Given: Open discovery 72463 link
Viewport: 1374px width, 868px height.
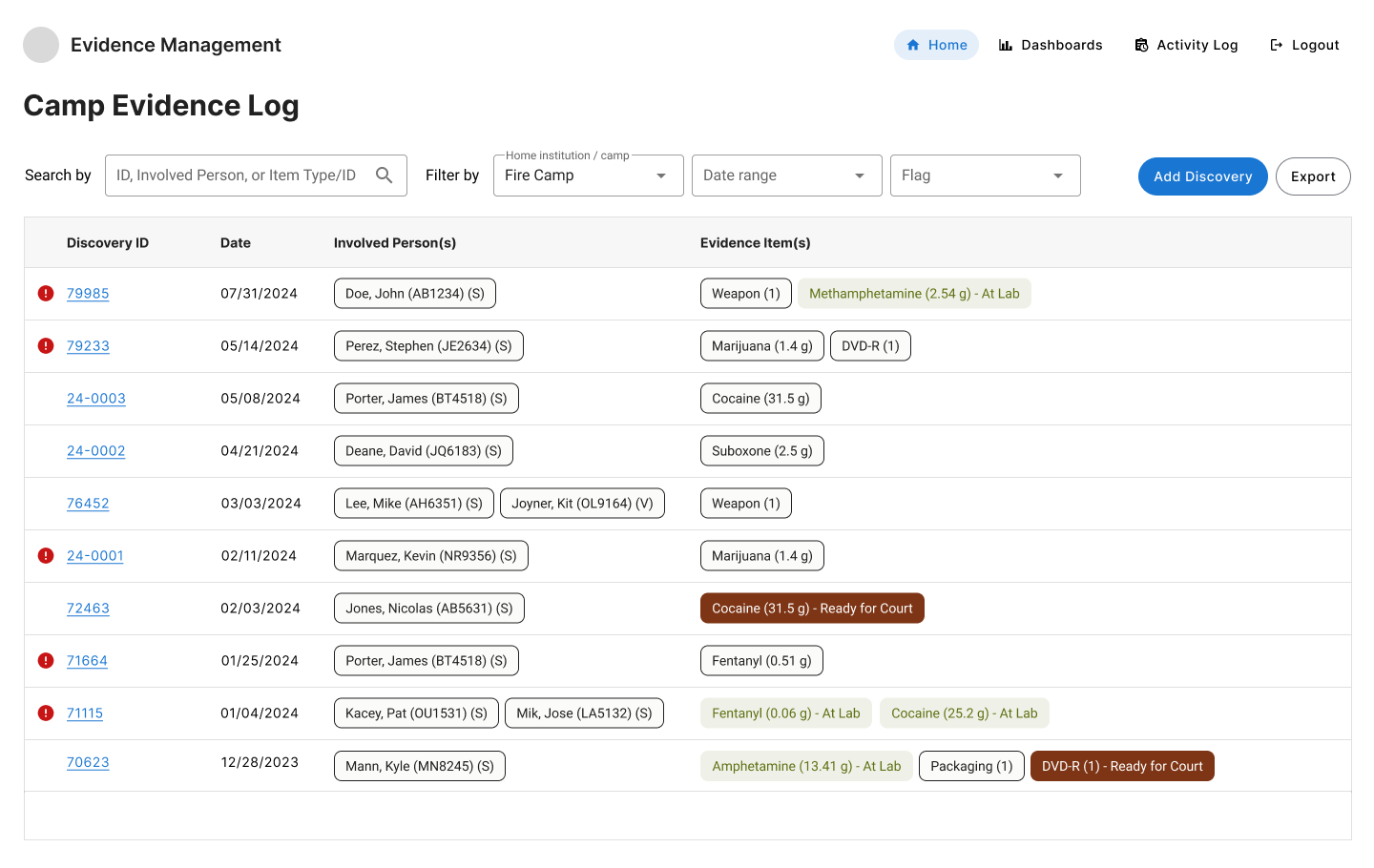Looking at the screenshot, I should click(88, 609).
